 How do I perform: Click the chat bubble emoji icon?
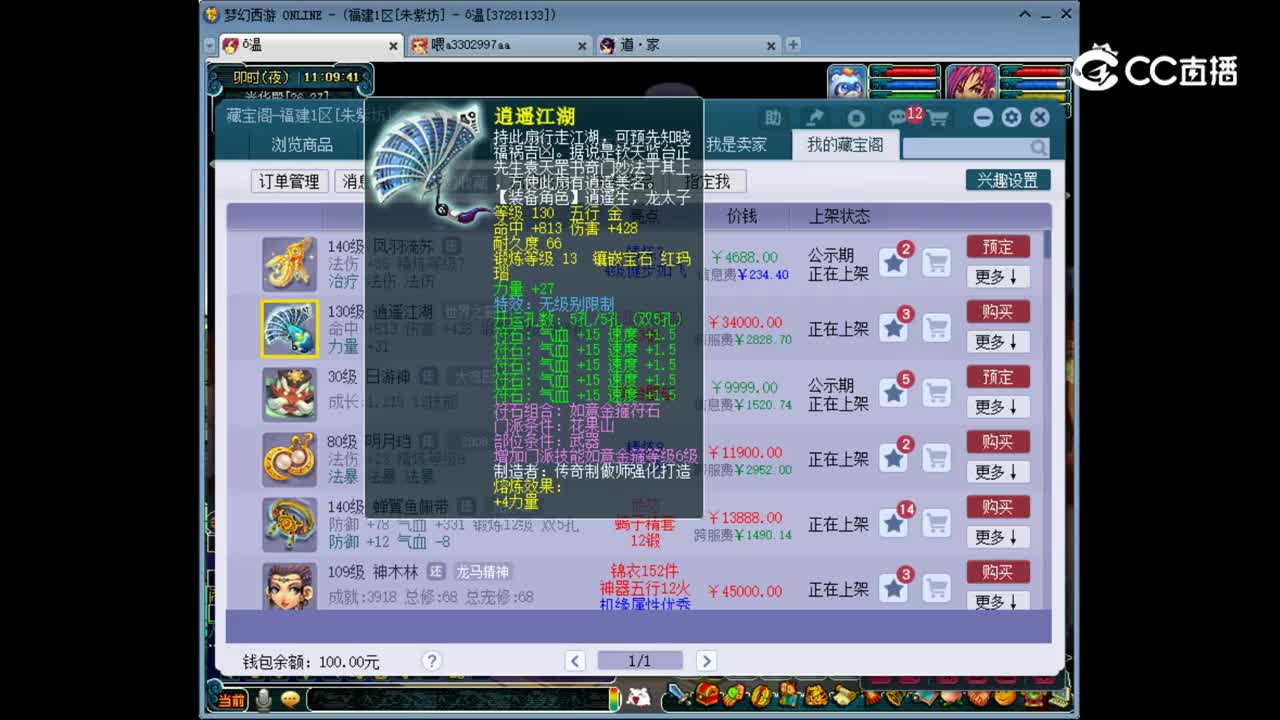pos(291,699)
